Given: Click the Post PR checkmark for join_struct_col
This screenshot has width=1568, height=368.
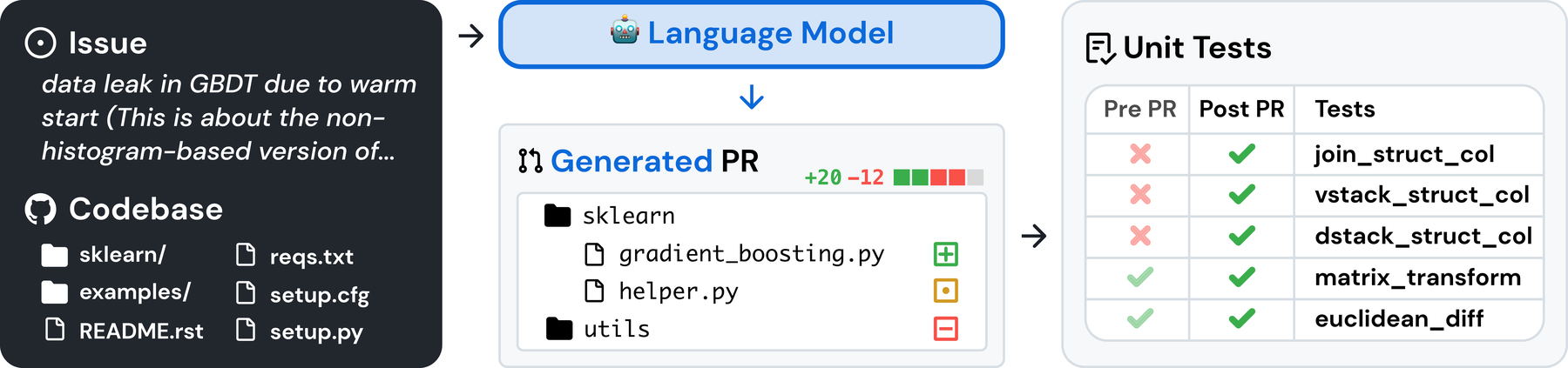Looking at the screenshot, I should [1242, 154].
